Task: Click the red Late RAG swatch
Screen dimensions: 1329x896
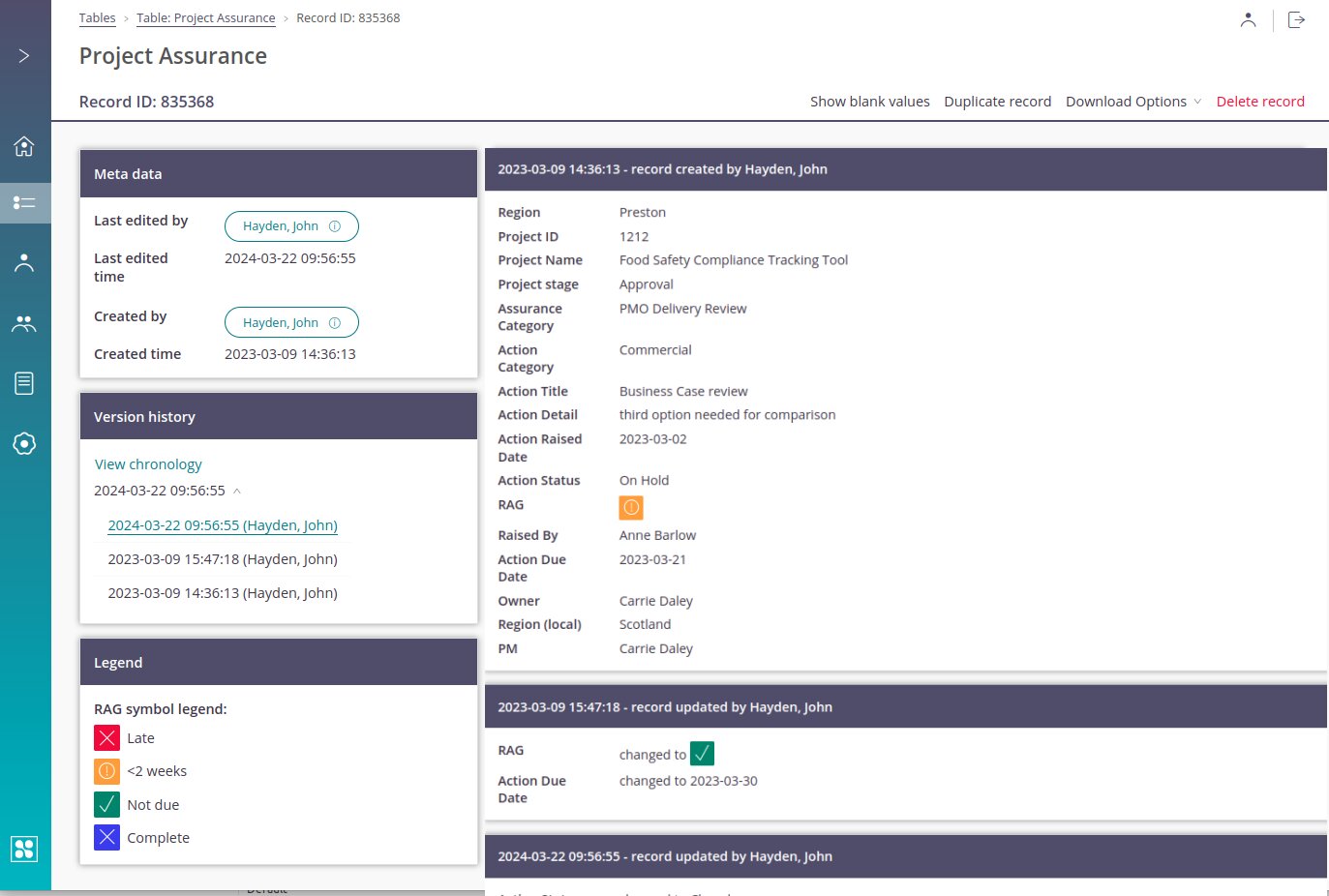Action: coord(106,738)
